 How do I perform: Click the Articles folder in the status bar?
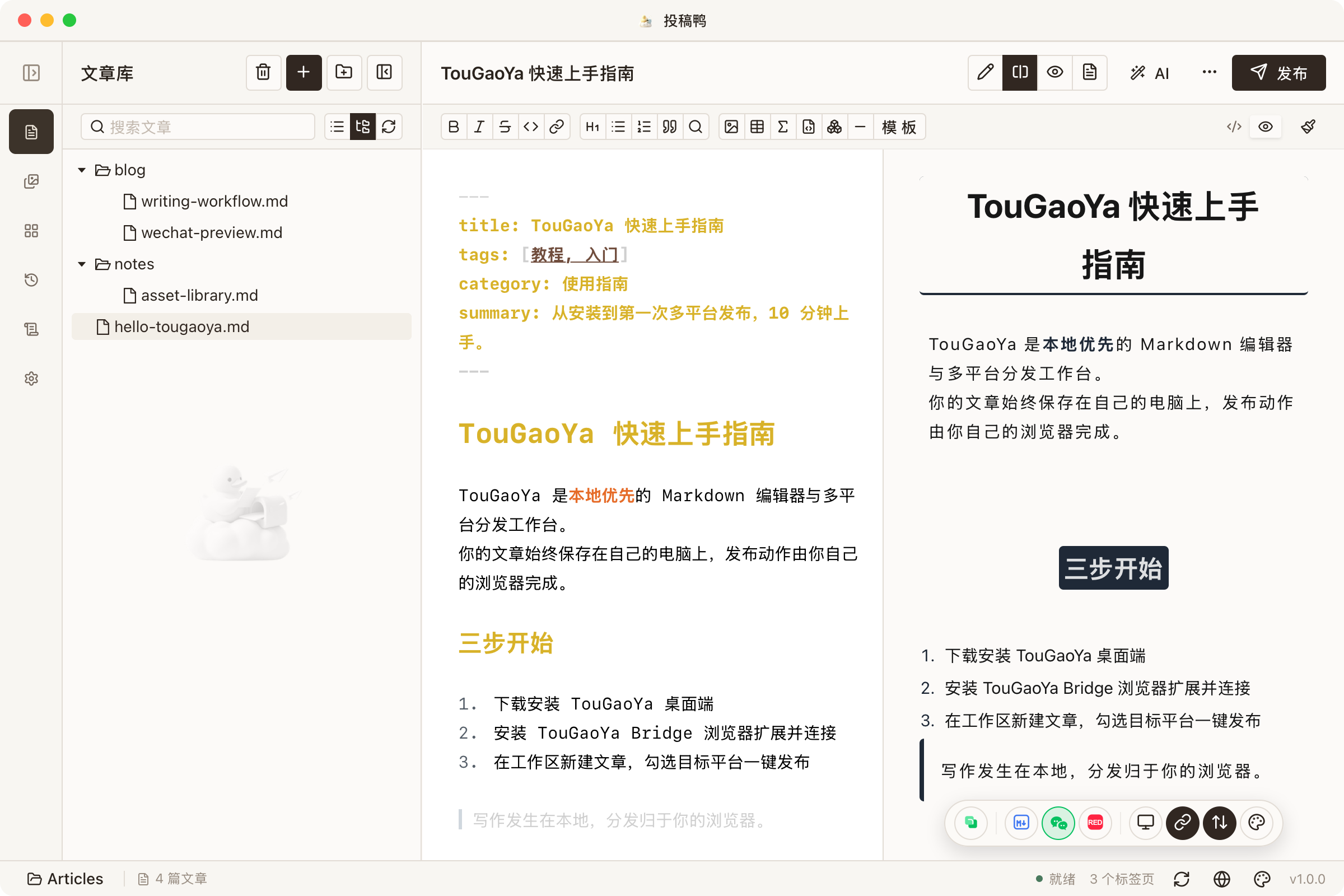(65, 879)
